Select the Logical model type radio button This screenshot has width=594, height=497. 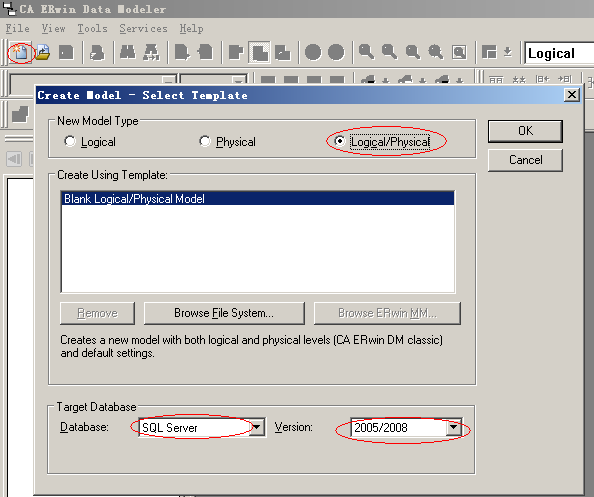pos(70,141)
